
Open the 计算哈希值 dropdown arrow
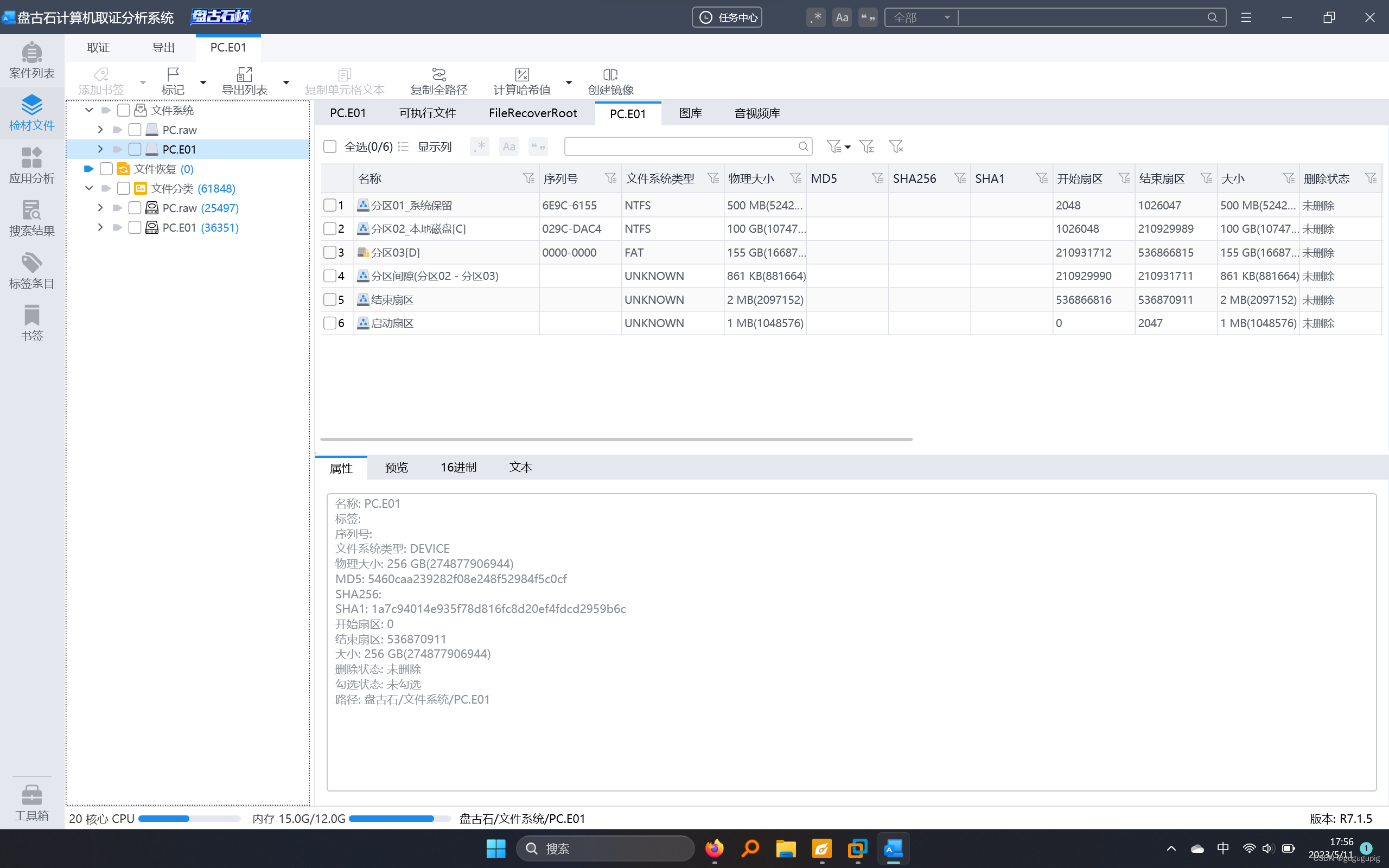click(569, 82)
